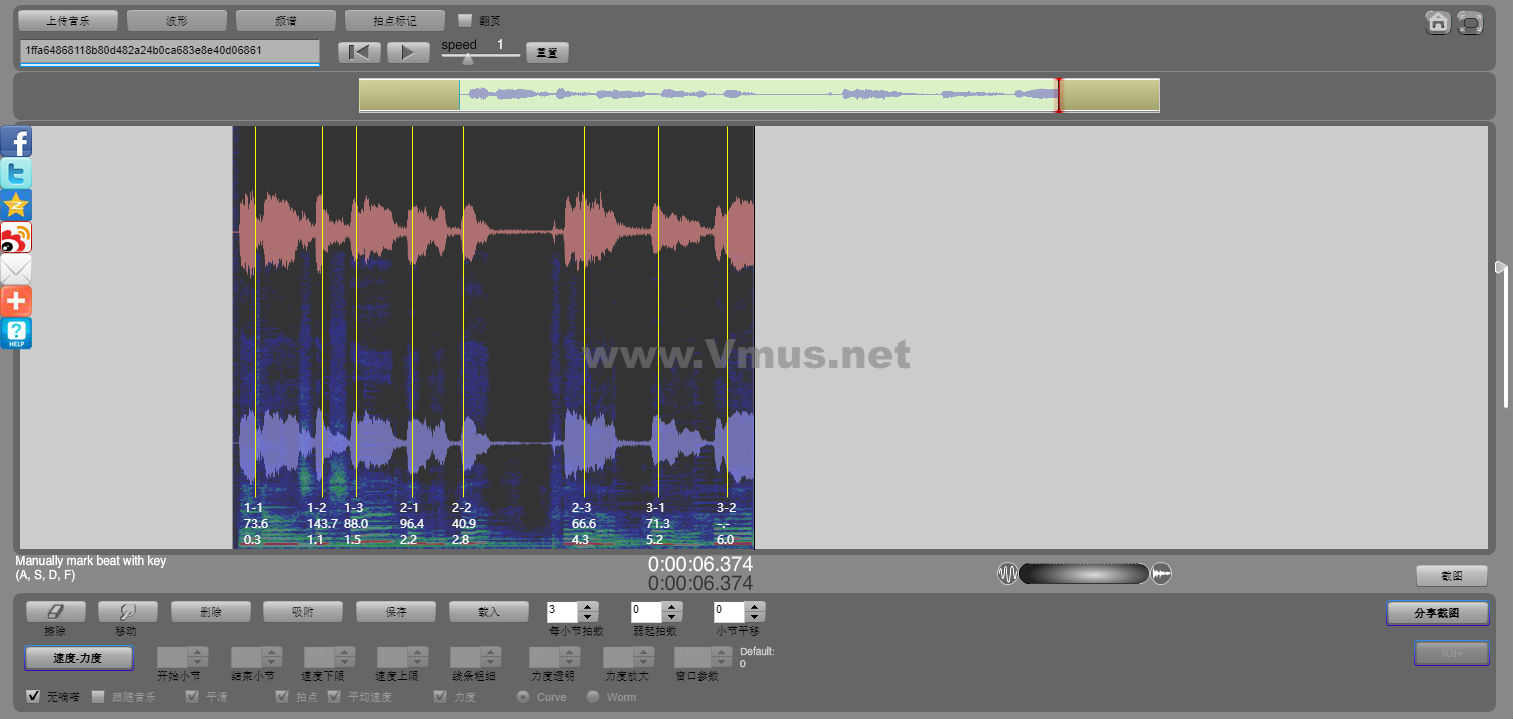Image resolution: width=1513 pixels, height=719 pixels.
Task: Increase the 小节平移 stepper value
Action: pyautogui.click(x=755, y=606)
